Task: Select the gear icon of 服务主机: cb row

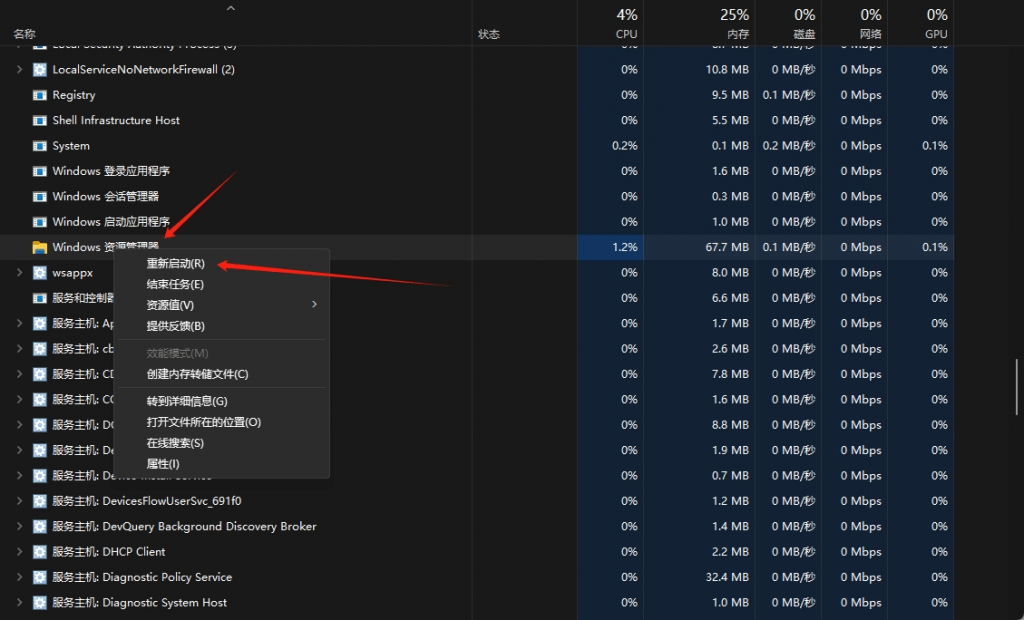Action: [x=40, y=349]
